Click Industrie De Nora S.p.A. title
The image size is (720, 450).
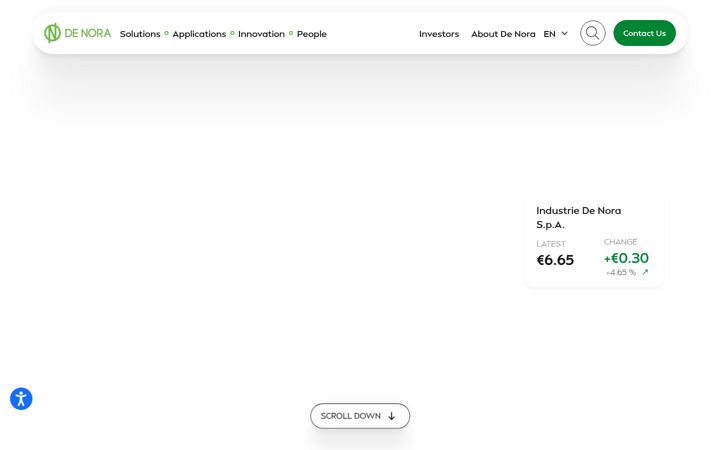click(x=579, y=218)
